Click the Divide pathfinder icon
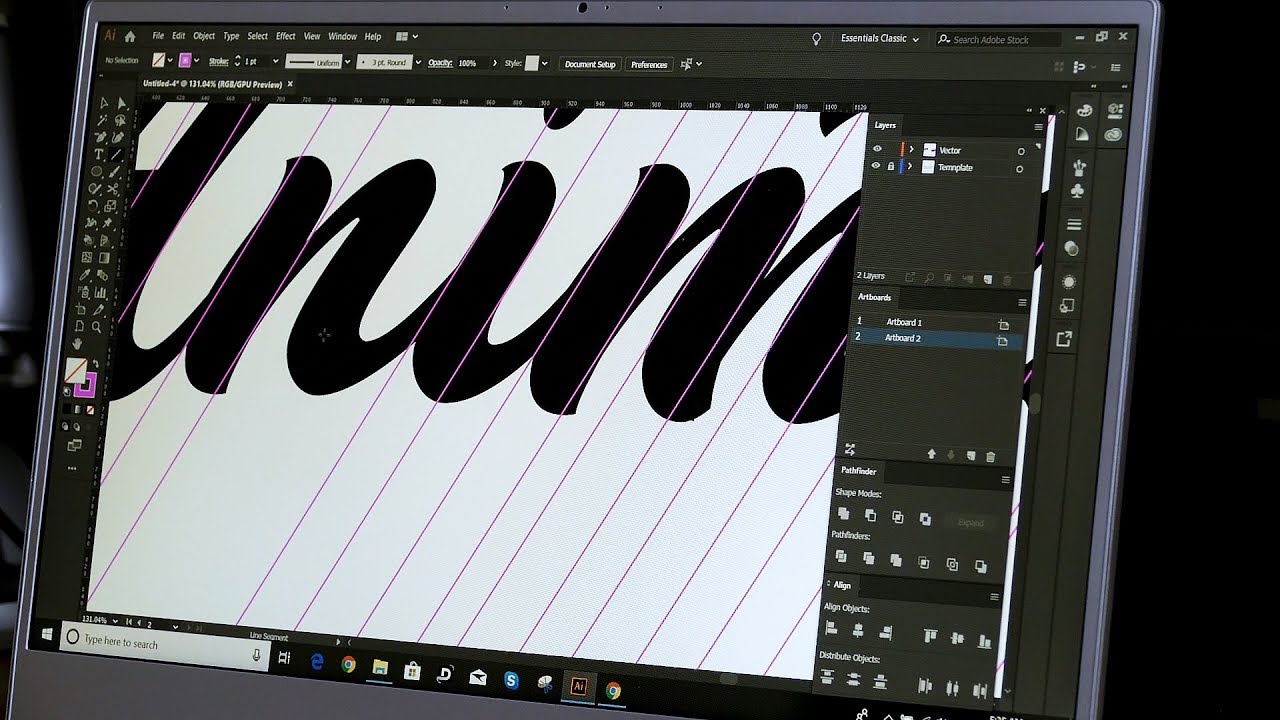The width and height of the screenshot is (1280, 720). 840,556
